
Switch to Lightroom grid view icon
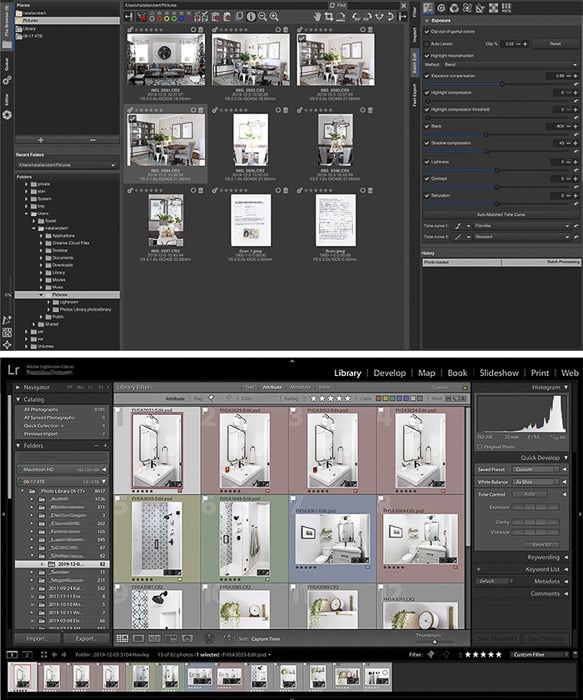[122, 638]
